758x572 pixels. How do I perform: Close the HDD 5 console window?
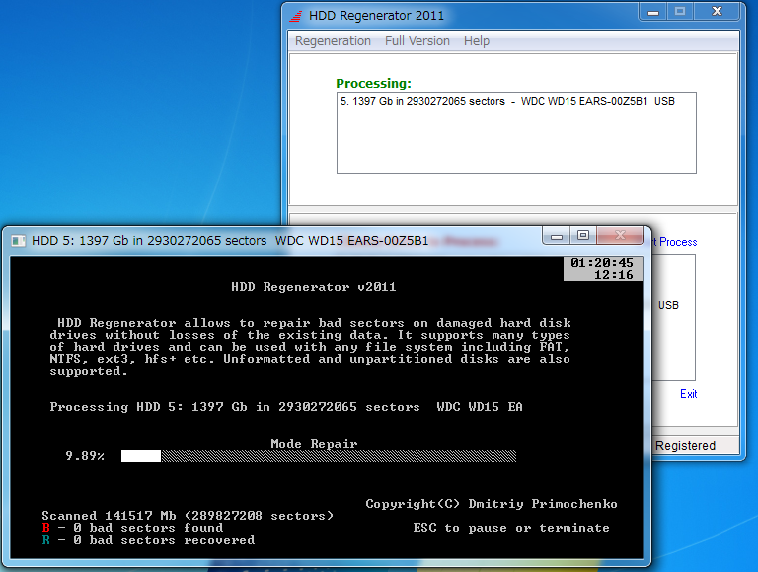[620, 236]
